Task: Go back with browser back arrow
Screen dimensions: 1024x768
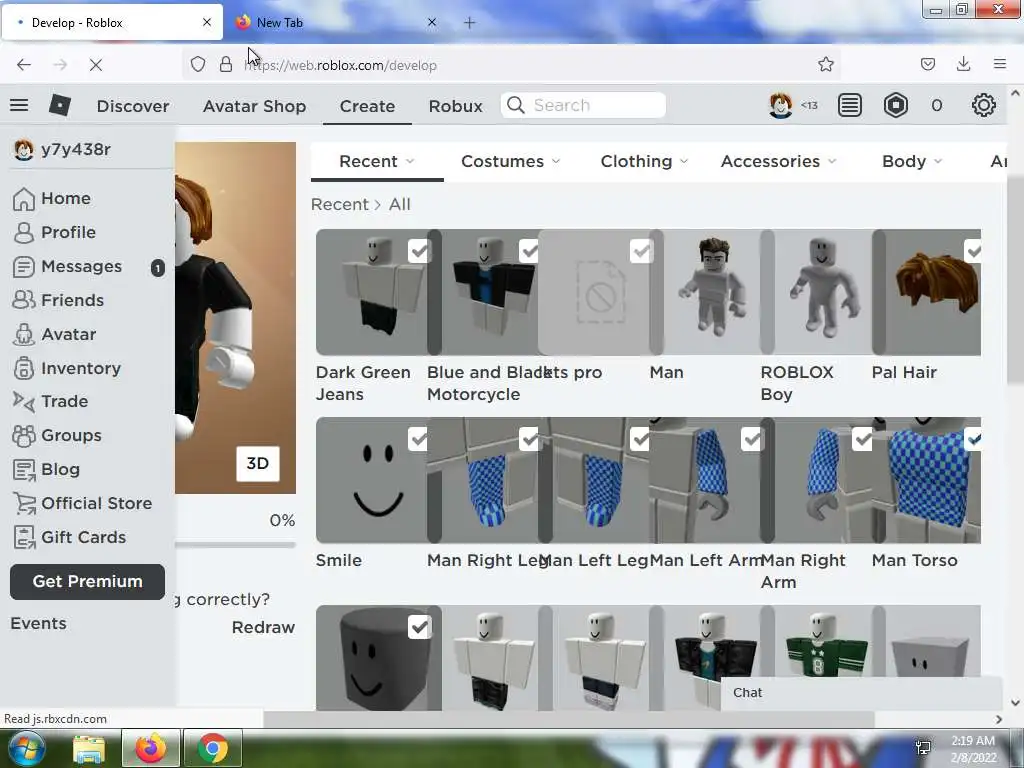Action: coord(24,65)
